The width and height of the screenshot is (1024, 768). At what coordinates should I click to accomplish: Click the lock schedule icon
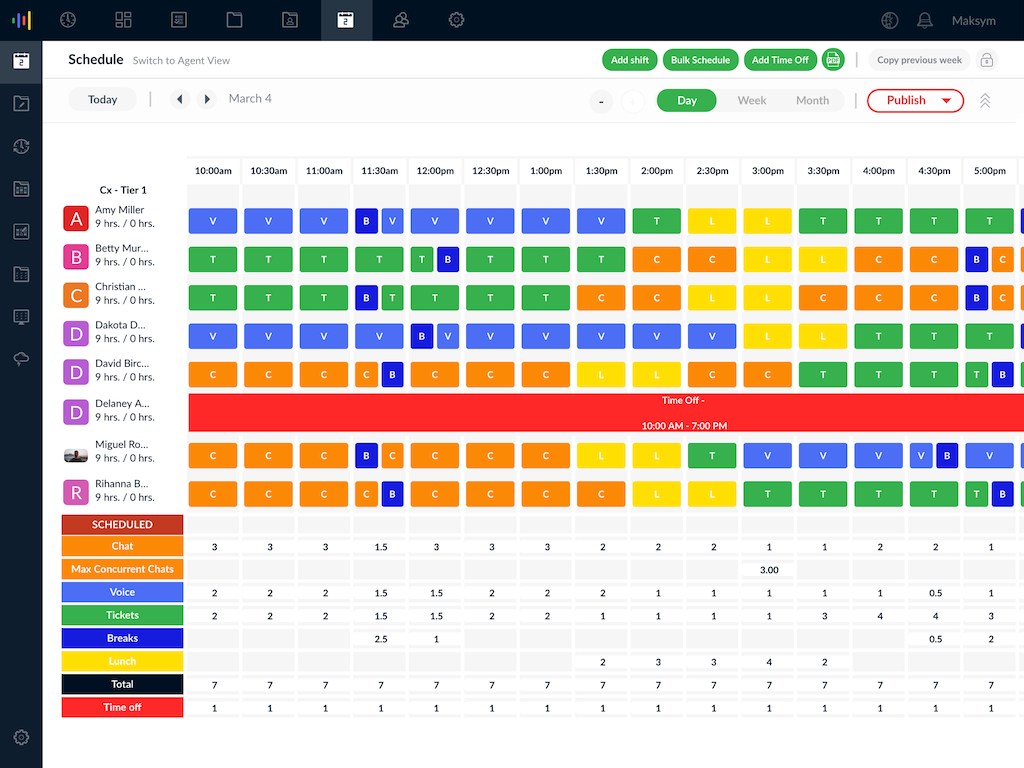[987, 60]
